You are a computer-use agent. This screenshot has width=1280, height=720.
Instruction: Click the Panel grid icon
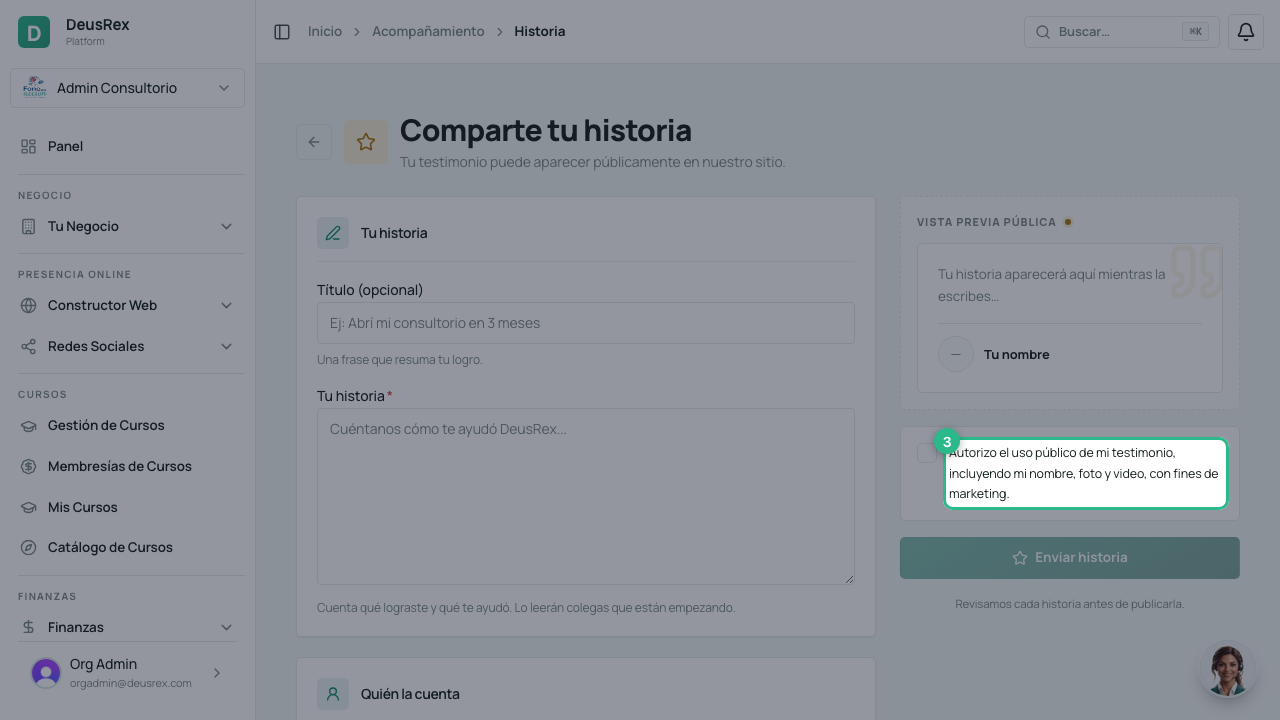click(x=28, y=146)
